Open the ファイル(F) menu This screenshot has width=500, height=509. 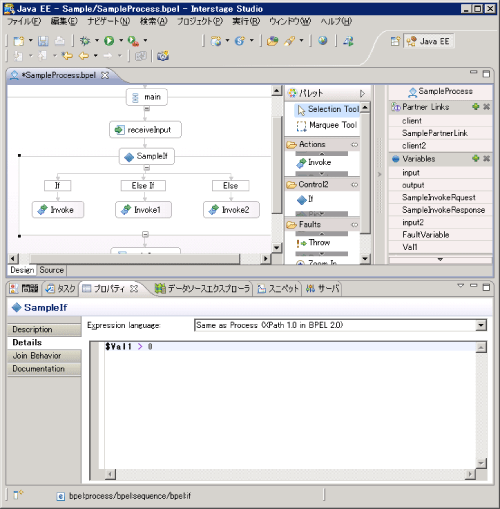point(24,22)
